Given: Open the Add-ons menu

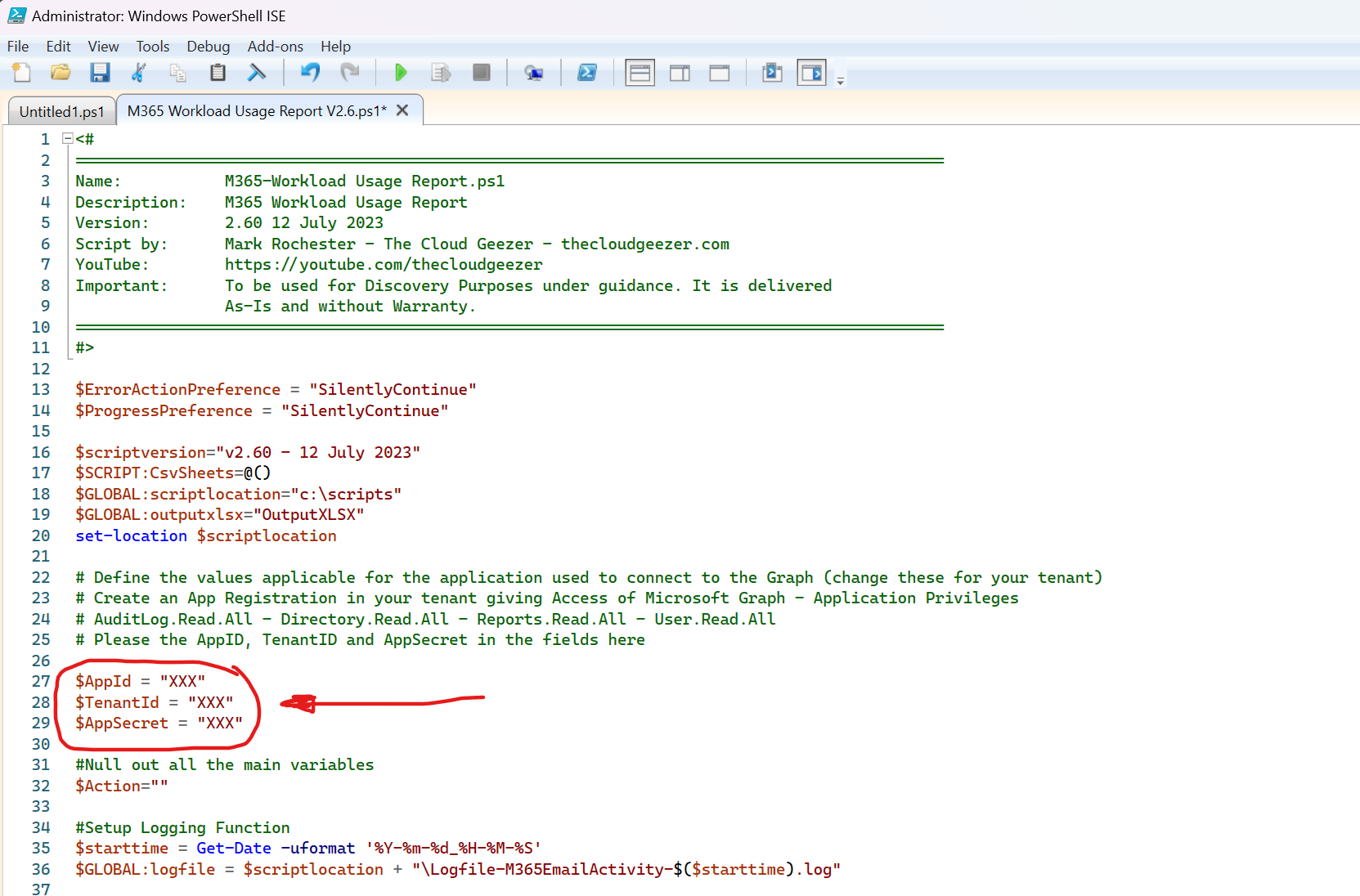Looking at the screenshot, I should (276, 47).
